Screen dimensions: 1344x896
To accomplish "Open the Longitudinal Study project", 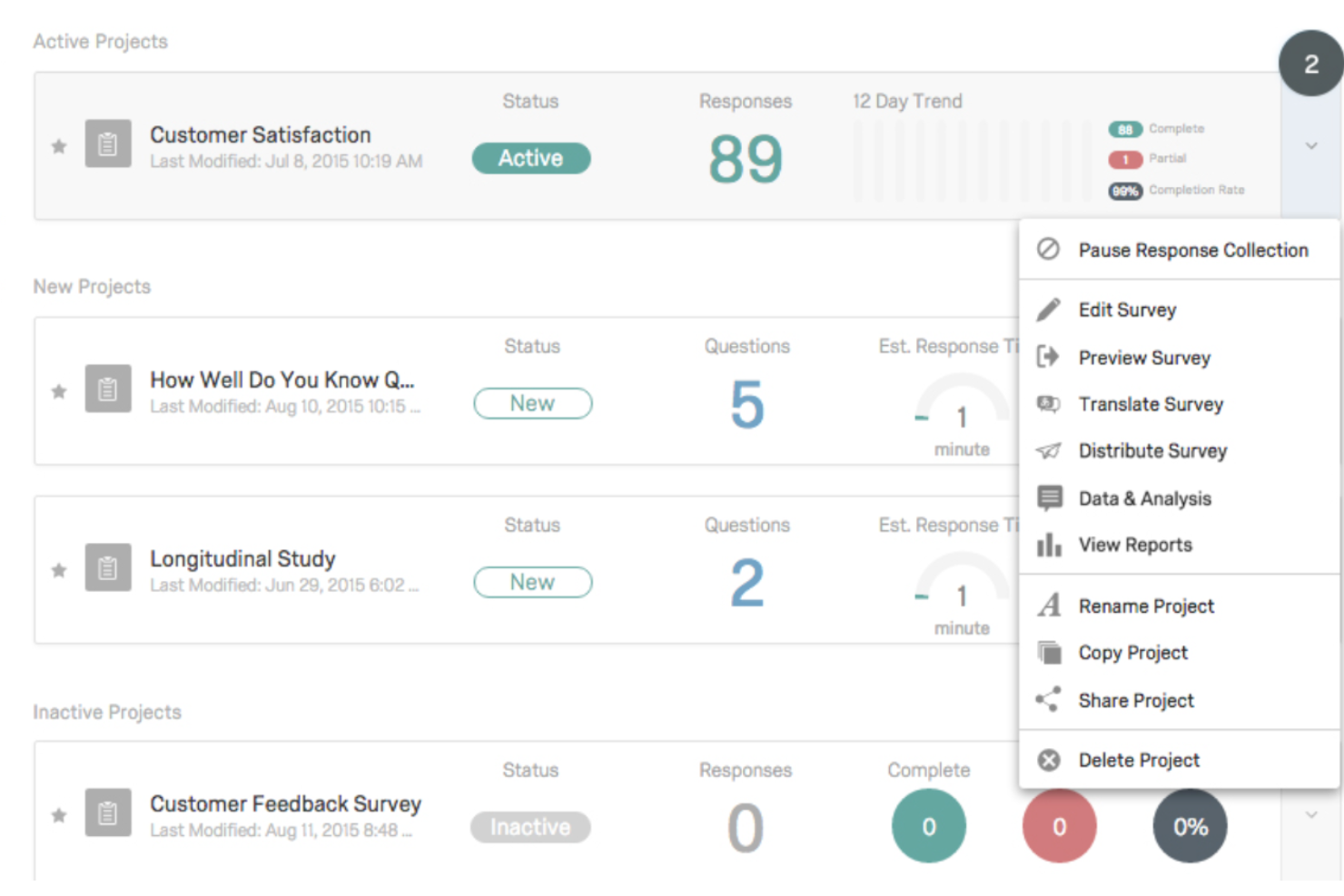I will tap(242, 558).
